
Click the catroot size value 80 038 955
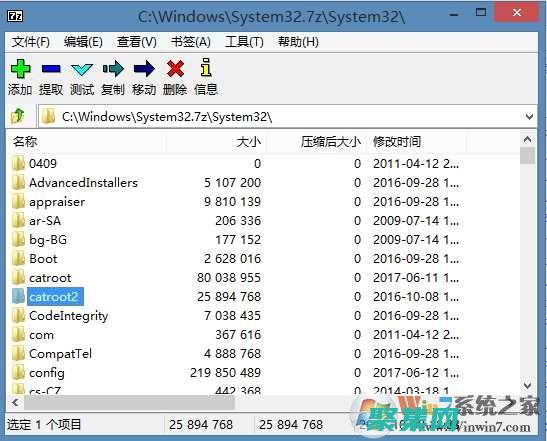[x=229, y=278]
